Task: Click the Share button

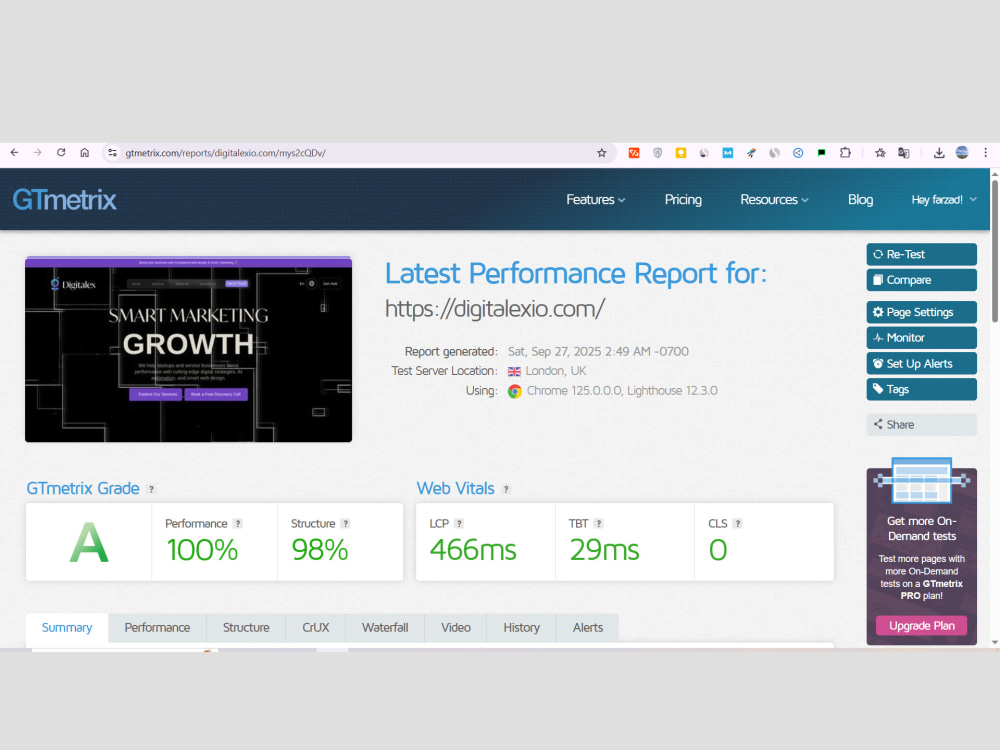Action: 922,425
